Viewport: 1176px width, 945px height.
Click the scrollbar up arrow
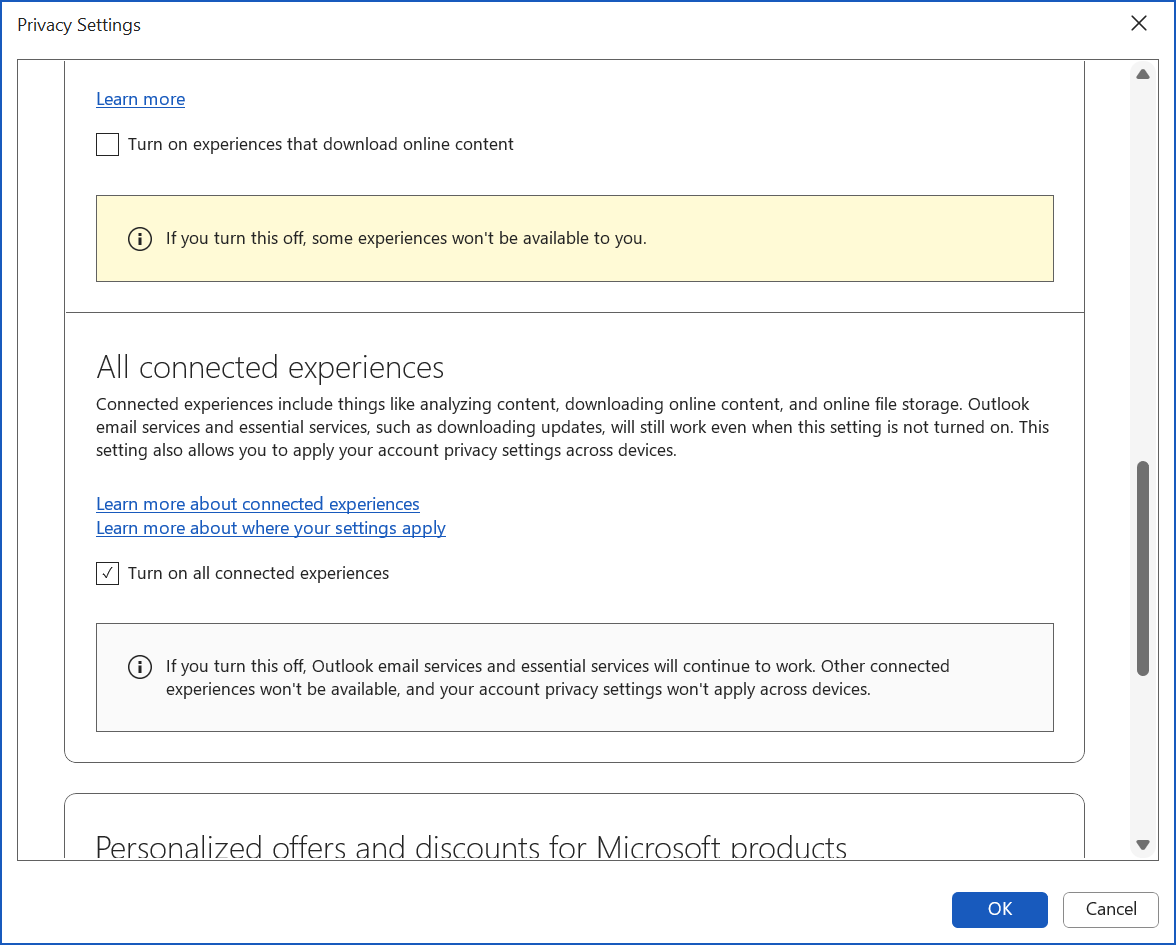(x=1143, y=75)
